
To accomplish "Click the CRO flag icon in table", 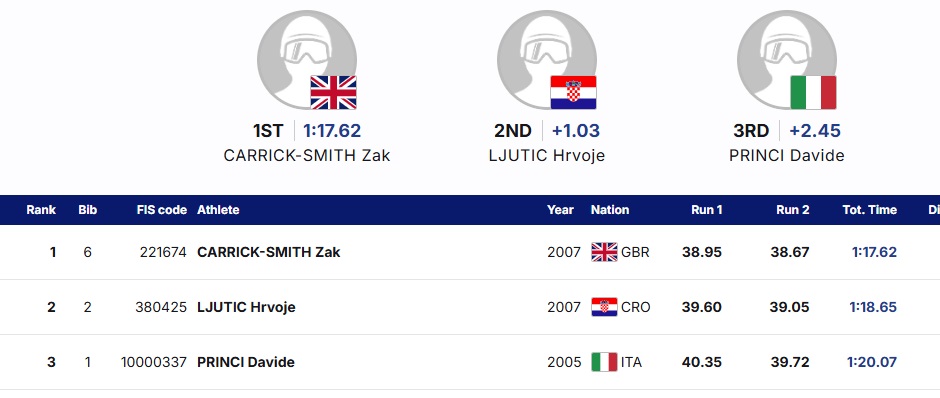I will (x=604, y=307).
